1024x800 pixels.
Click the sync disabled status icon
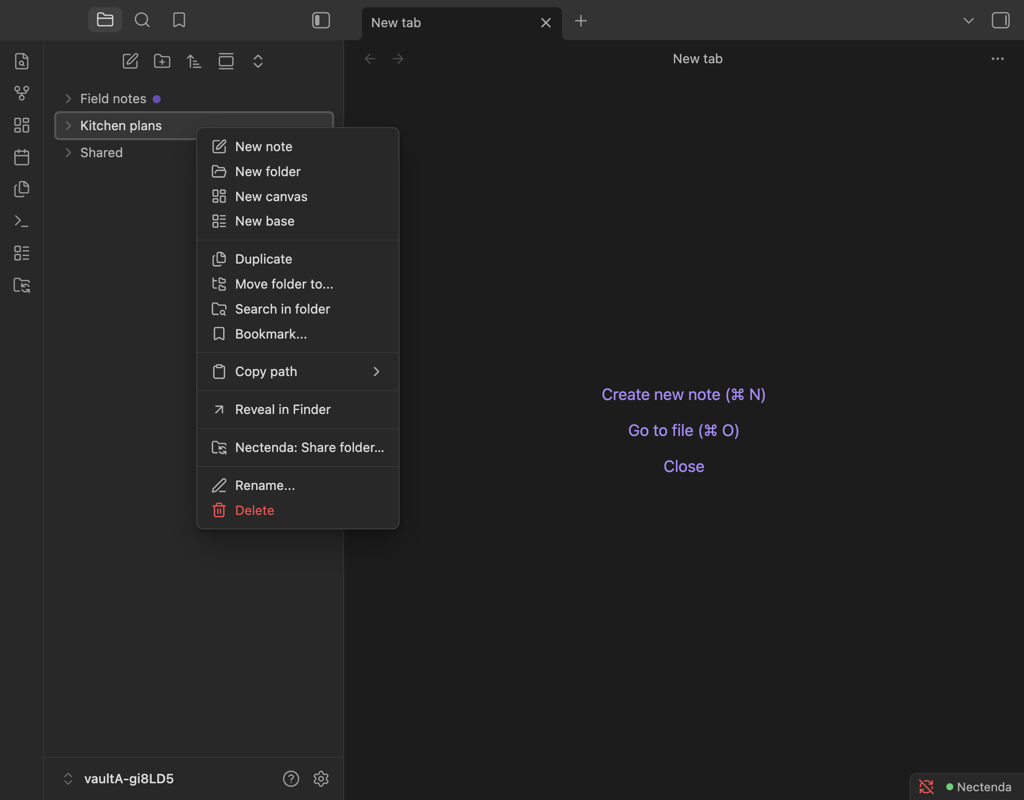[926, 787]
